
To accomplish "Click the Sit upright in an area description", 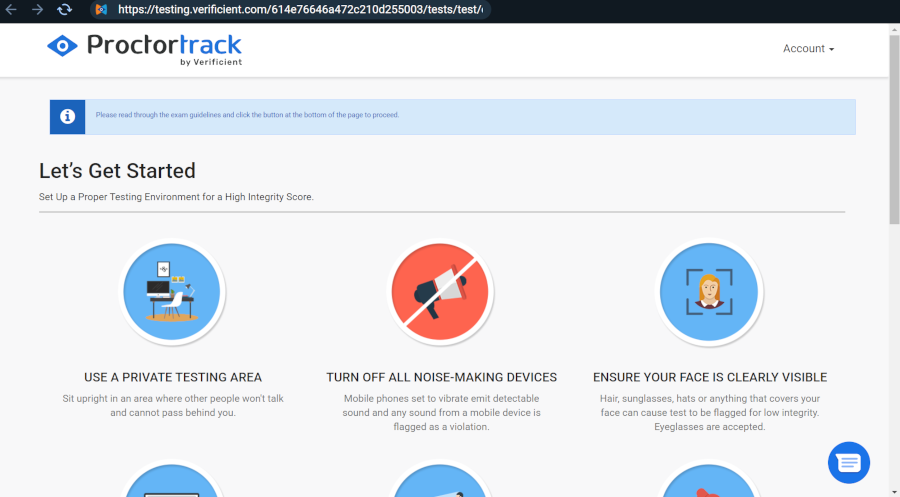I will pos(173,405).
